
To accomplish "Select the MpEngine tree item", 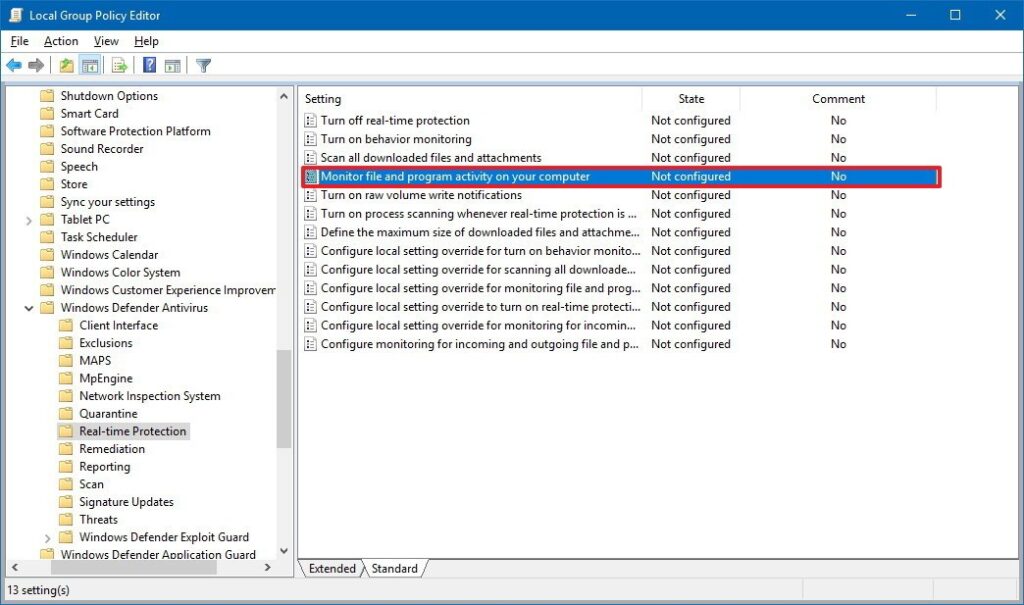I will point(106,378).
